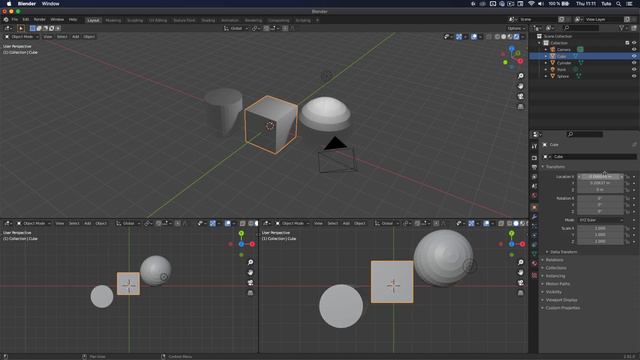Expand Camera row in outliner
This screenshot has height=360, width=640.
pos(546,49)
